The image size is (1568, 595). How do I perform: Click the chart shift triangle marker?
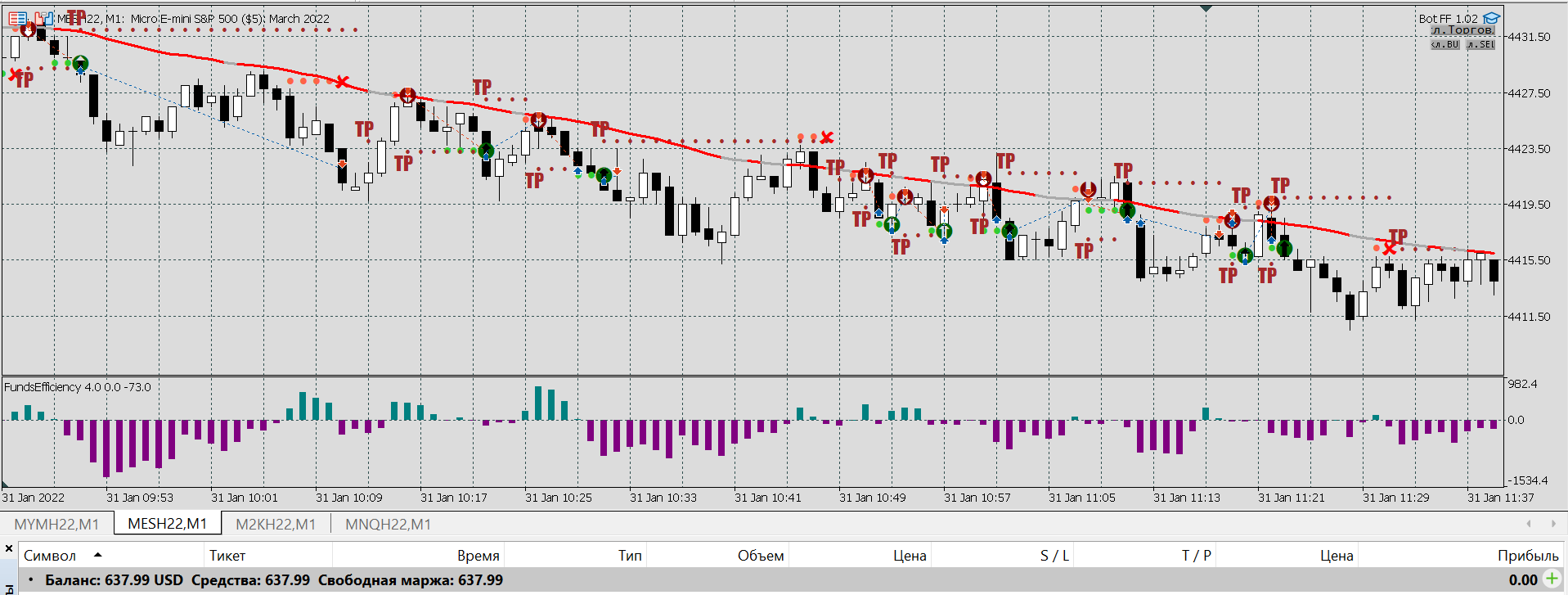(1206, 8)
